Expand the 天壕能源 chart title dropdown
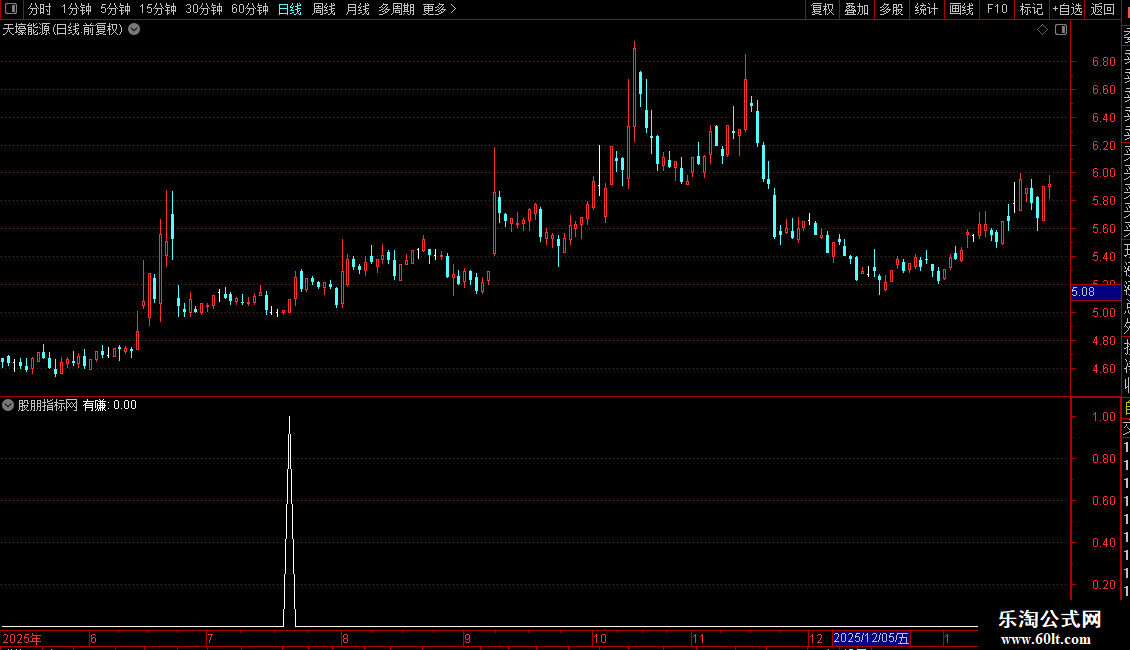The height and width of the screenshot is (650, 1130). tap(134, 30)
